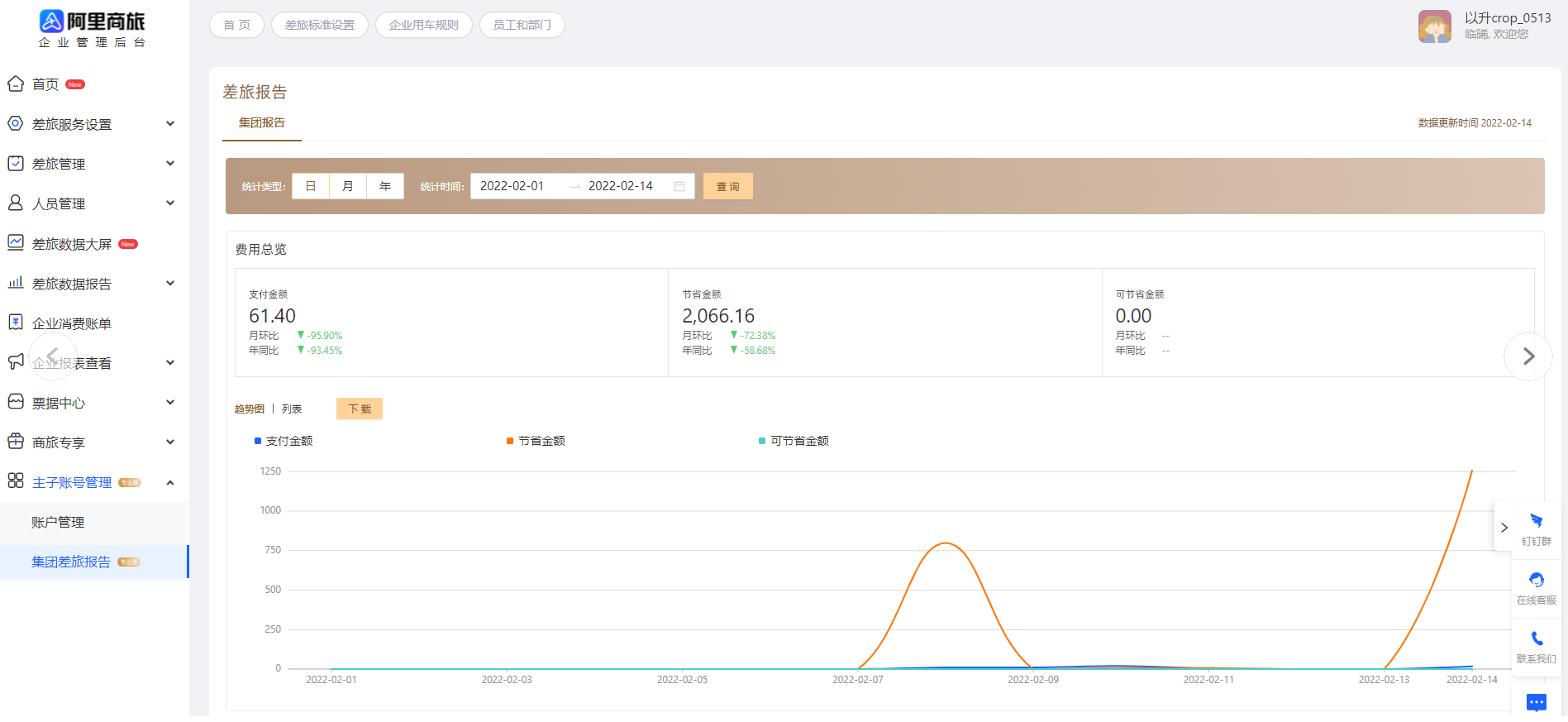Select 年 statistics type
This screenshot has width=1568, height=722.
tap(385, 186)
